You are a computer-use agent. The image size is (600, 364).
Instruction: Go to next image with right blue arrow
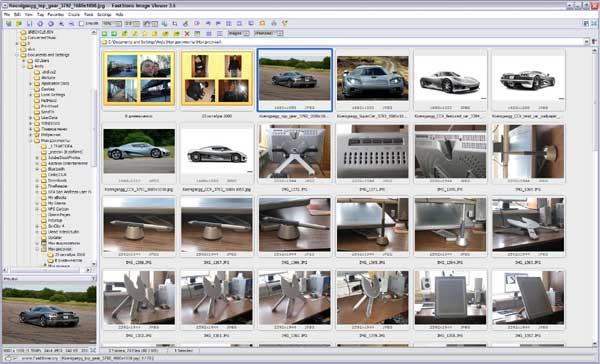point(51,24)
